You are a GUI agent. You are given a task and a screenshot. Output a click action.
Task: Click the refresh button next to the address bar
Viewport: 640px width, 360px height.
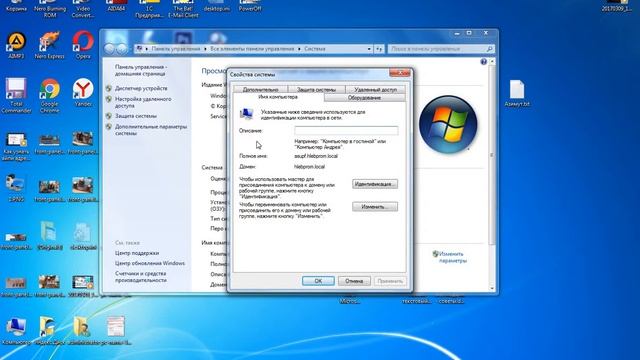click(x=379, y=49)
